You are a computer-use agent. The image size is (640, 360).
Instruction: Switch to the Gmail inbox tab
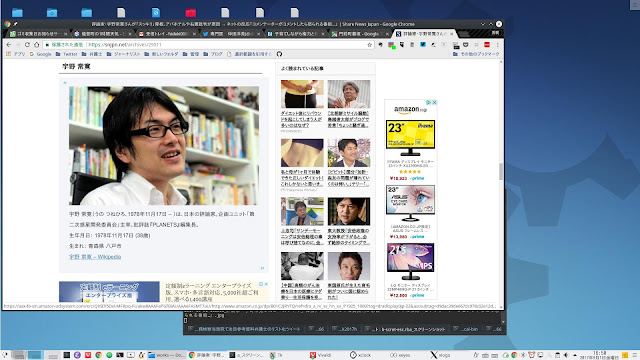[x=165, y=34]
